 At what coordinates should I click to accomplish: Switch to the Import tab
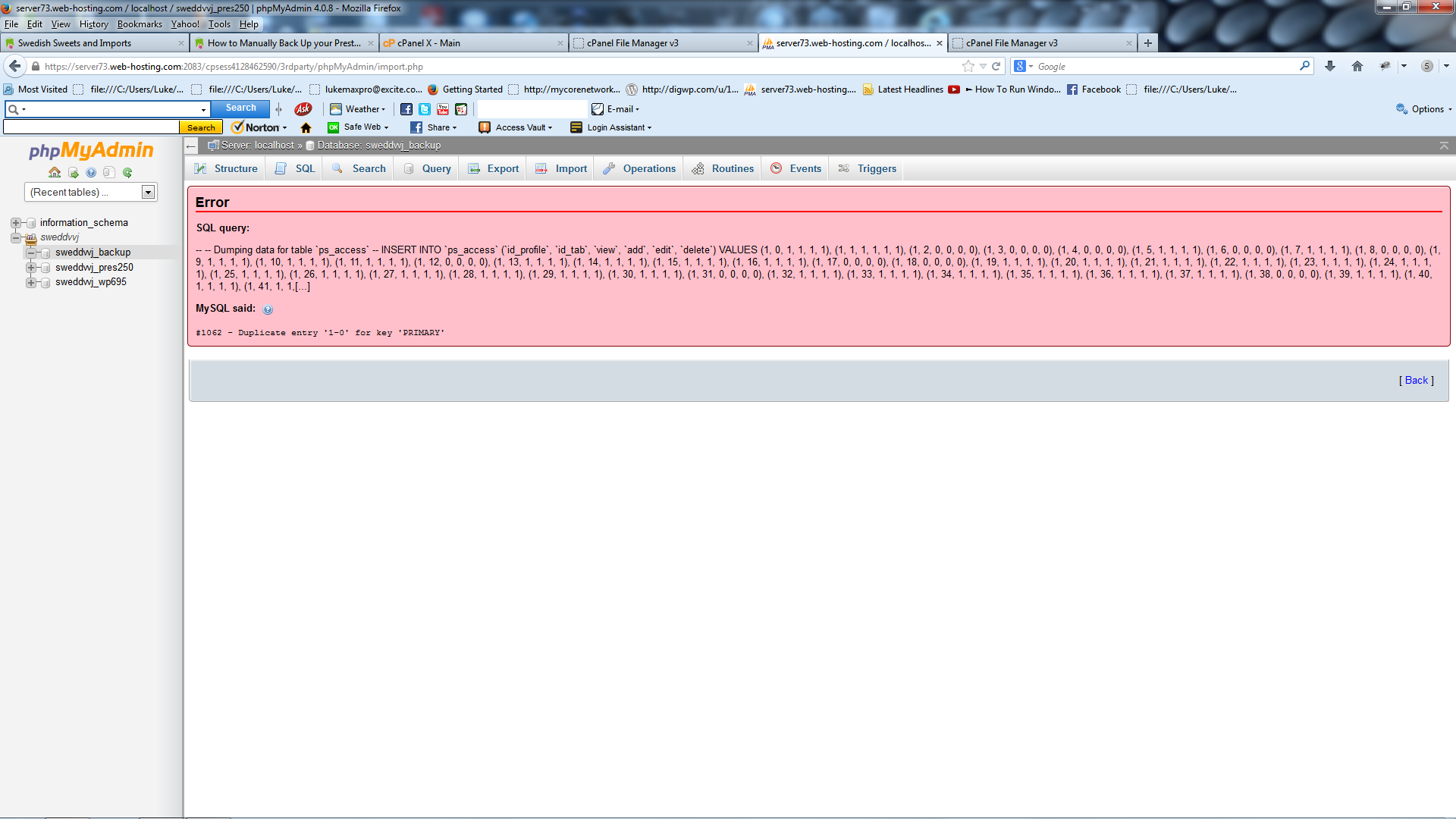(570, 168)
